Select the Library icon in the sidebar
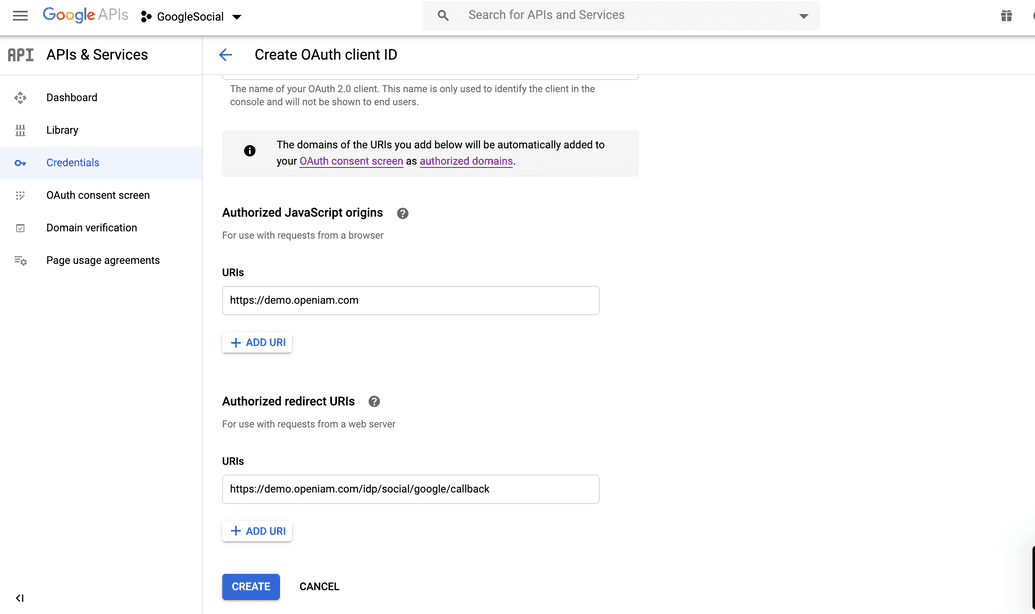 click(x=21, y=129)
